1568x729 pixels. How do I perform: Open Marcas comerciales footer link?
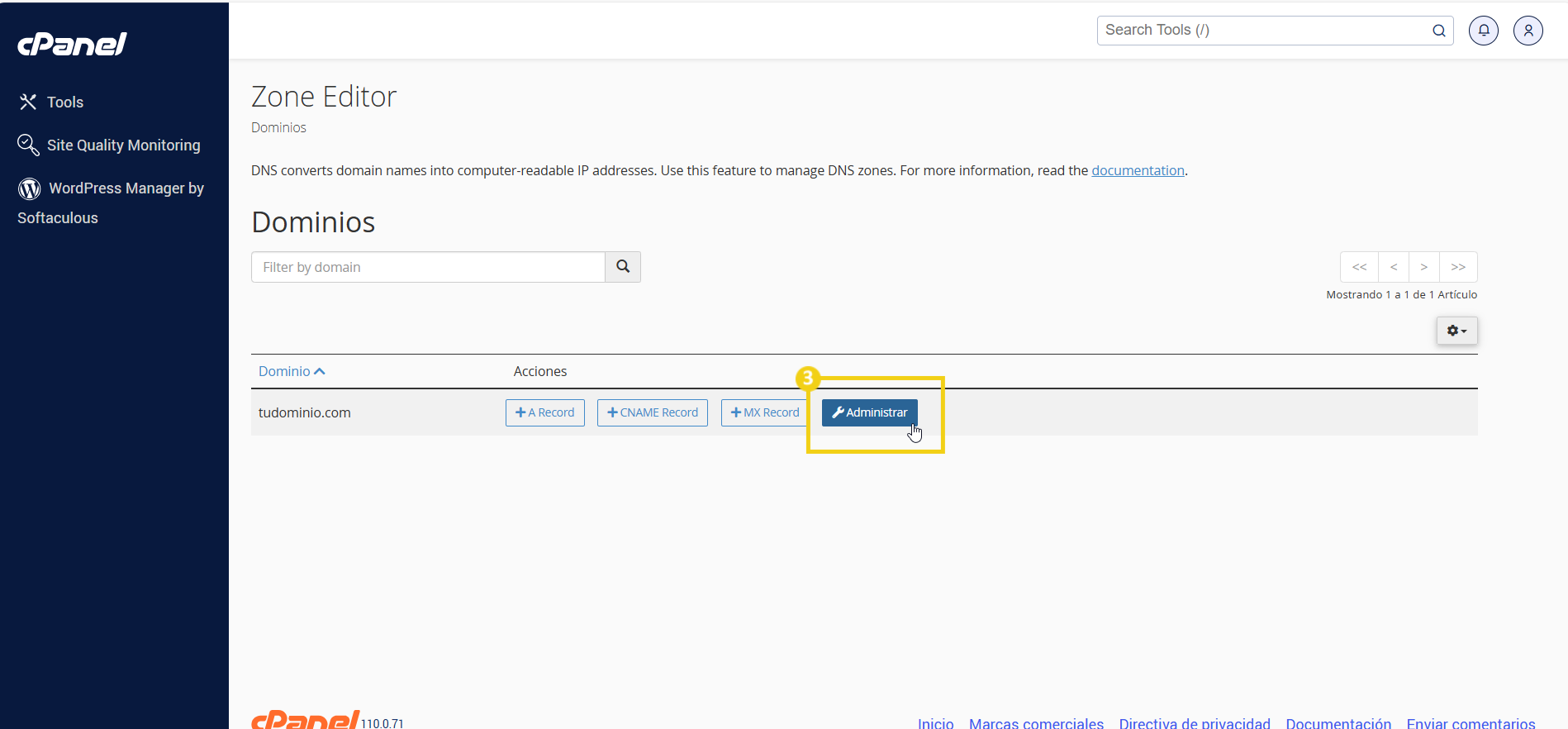(x=1036, y=723)
